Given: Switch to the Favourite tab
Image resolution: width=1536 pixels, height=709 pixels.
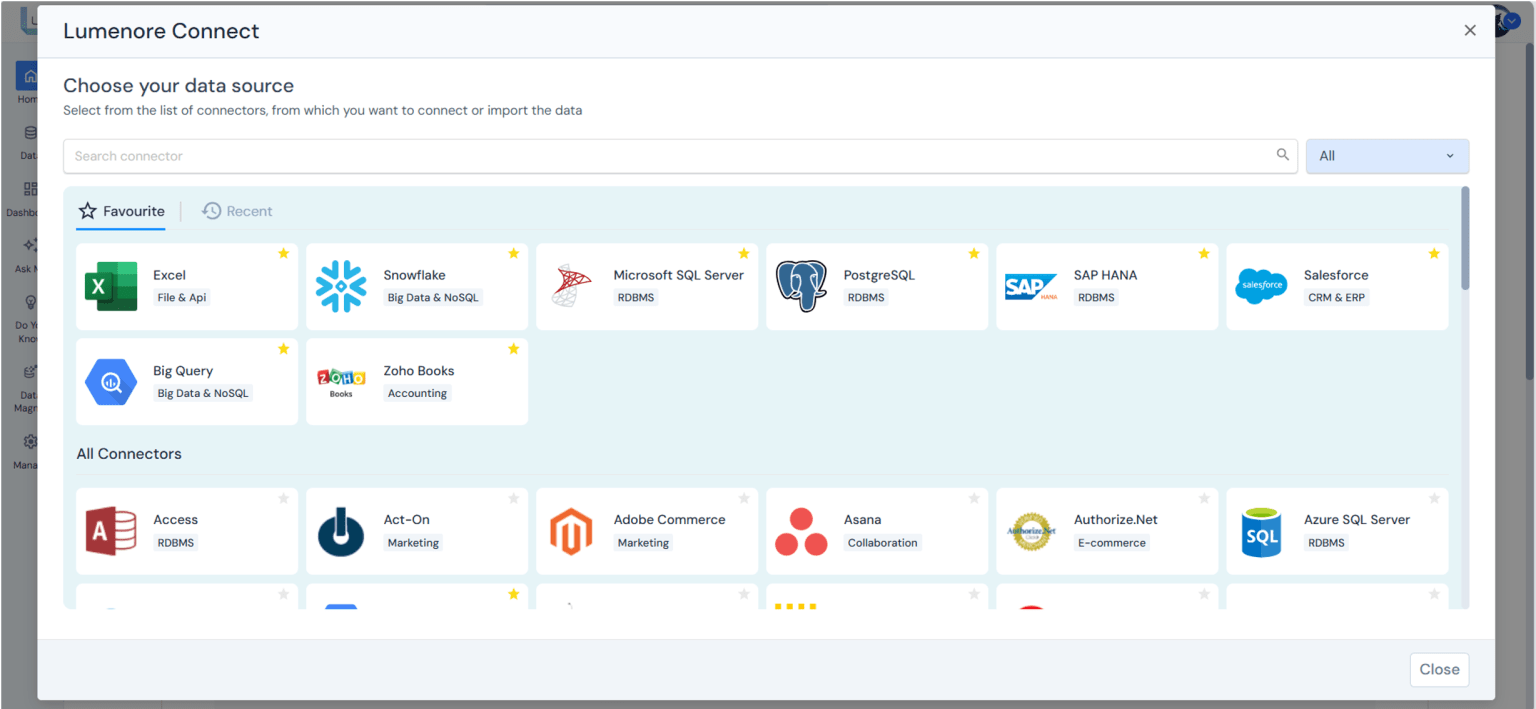Looking at the screenshot, I should coord(121,211).
